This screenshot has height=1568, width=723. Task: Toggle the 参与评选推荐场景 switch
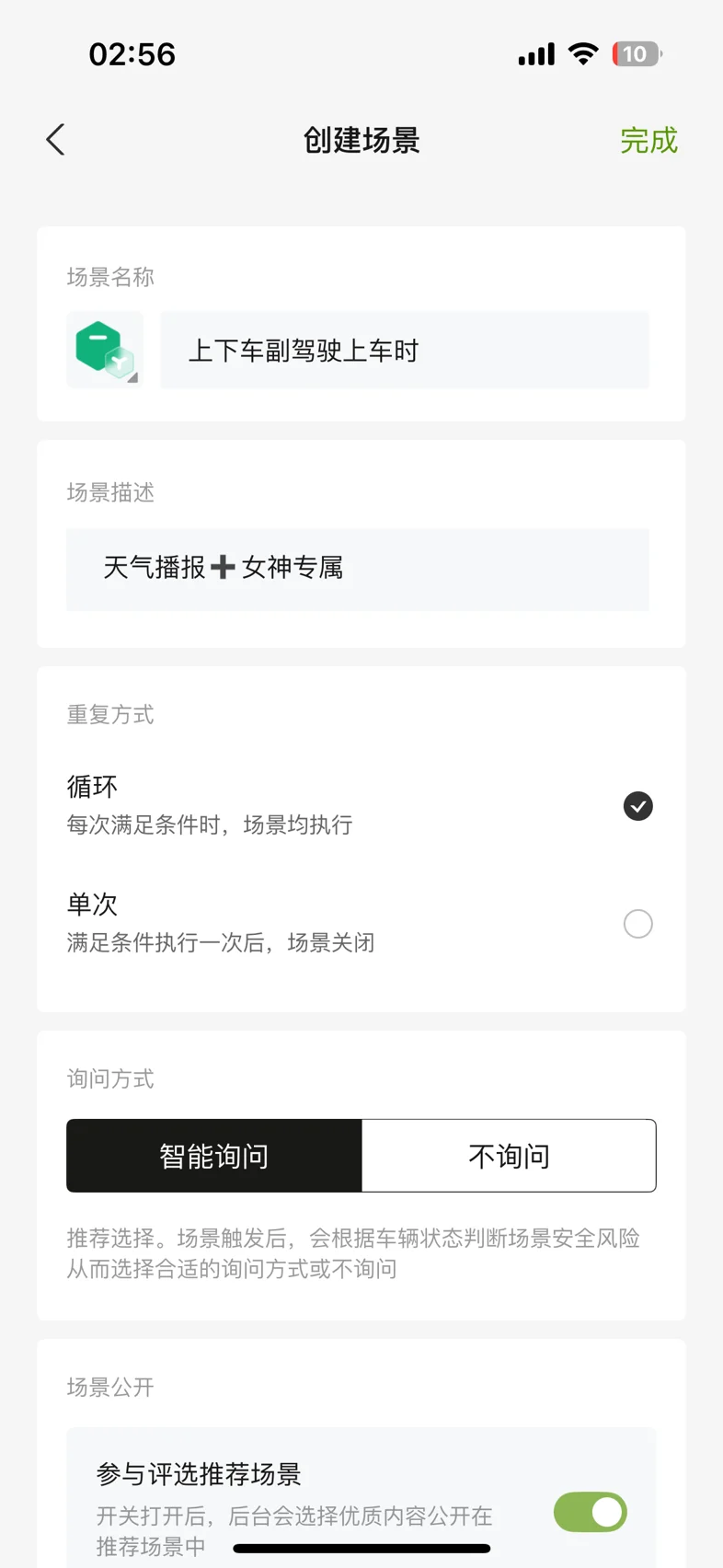pos(590,1512)
